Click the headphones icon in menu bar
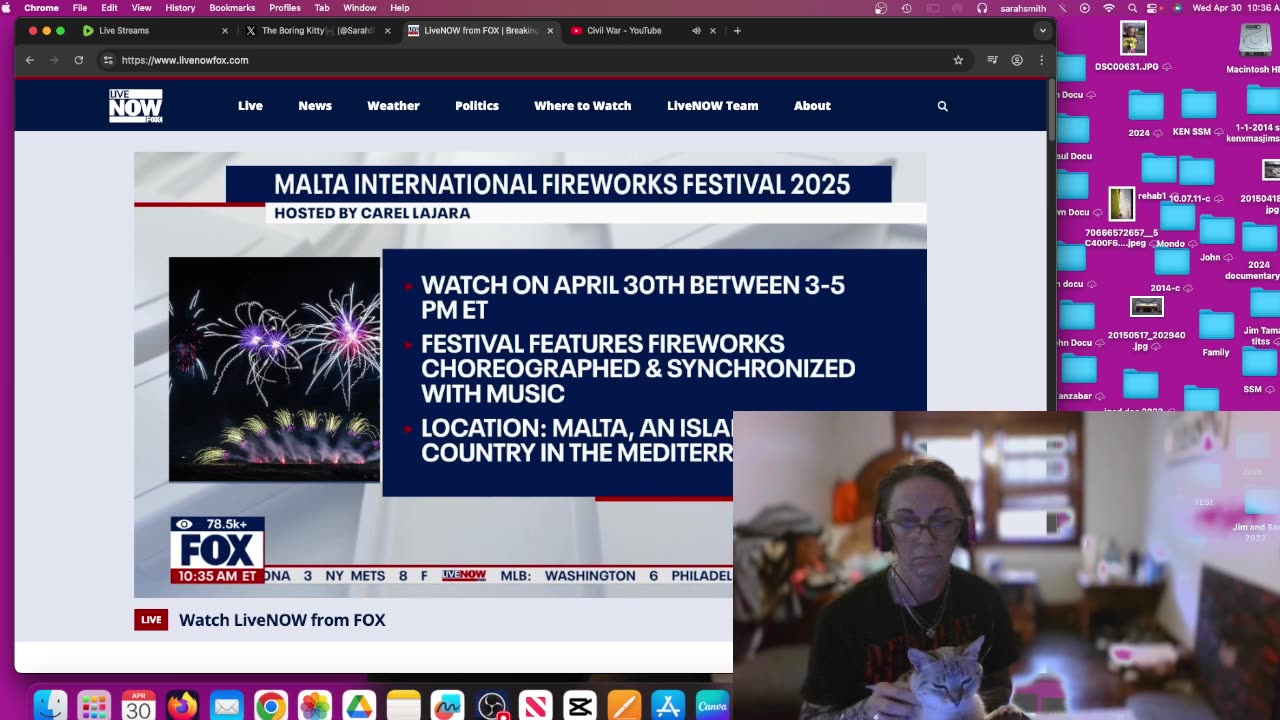 (x=982, y=8)
